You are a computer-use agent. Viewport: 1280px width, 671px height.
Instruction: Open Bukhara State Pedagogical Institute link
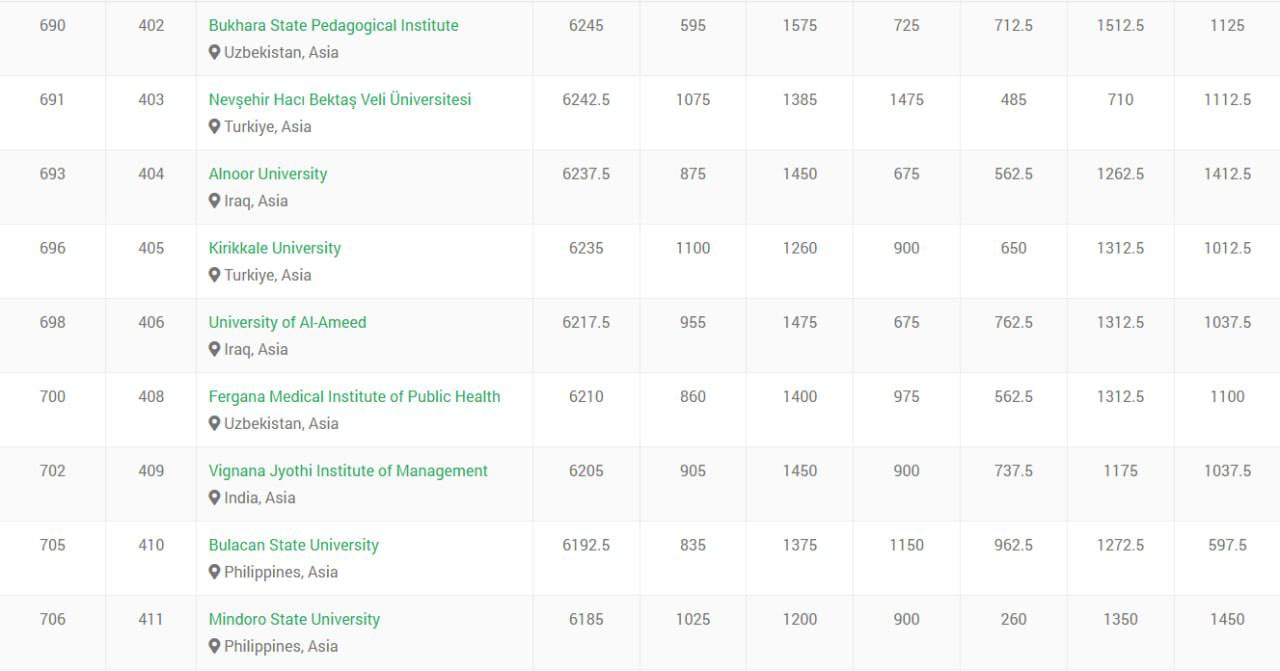[333, 25]
